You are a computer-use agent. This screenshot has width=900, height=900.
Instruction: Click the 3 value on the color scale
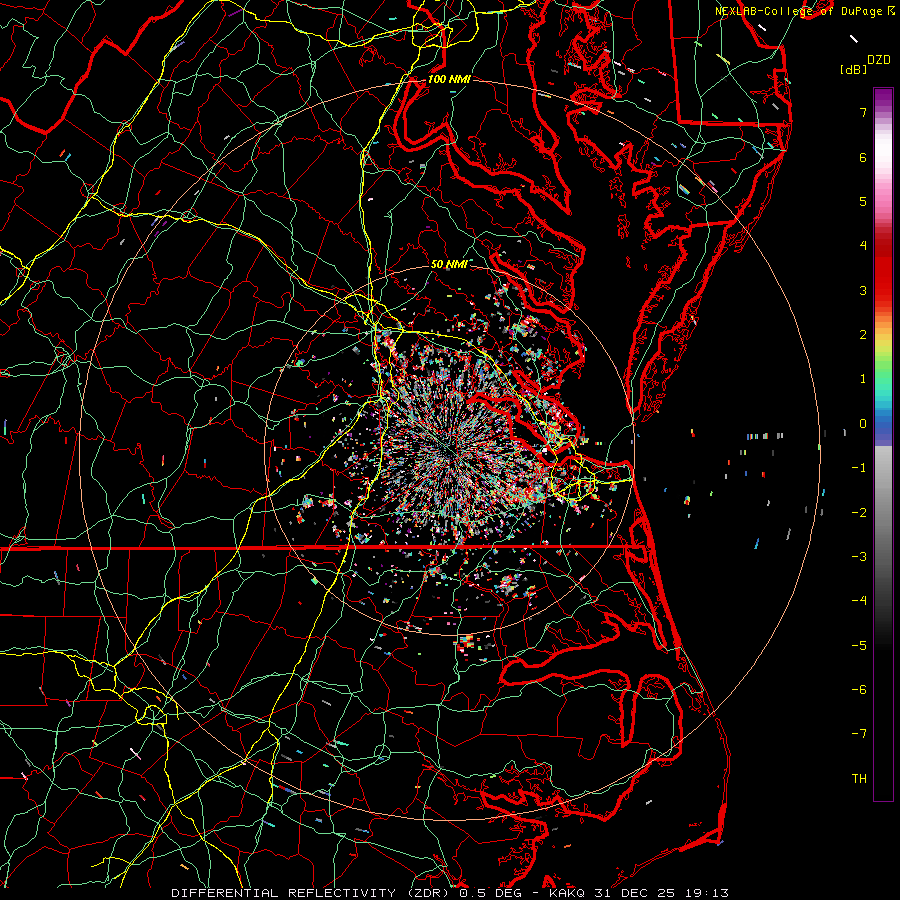point(863,290)
